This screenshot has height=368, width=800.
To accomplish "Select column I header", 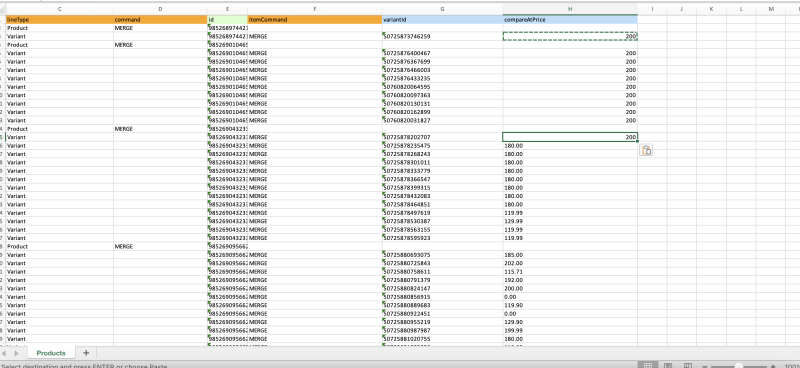I will [x=652, y=9].
